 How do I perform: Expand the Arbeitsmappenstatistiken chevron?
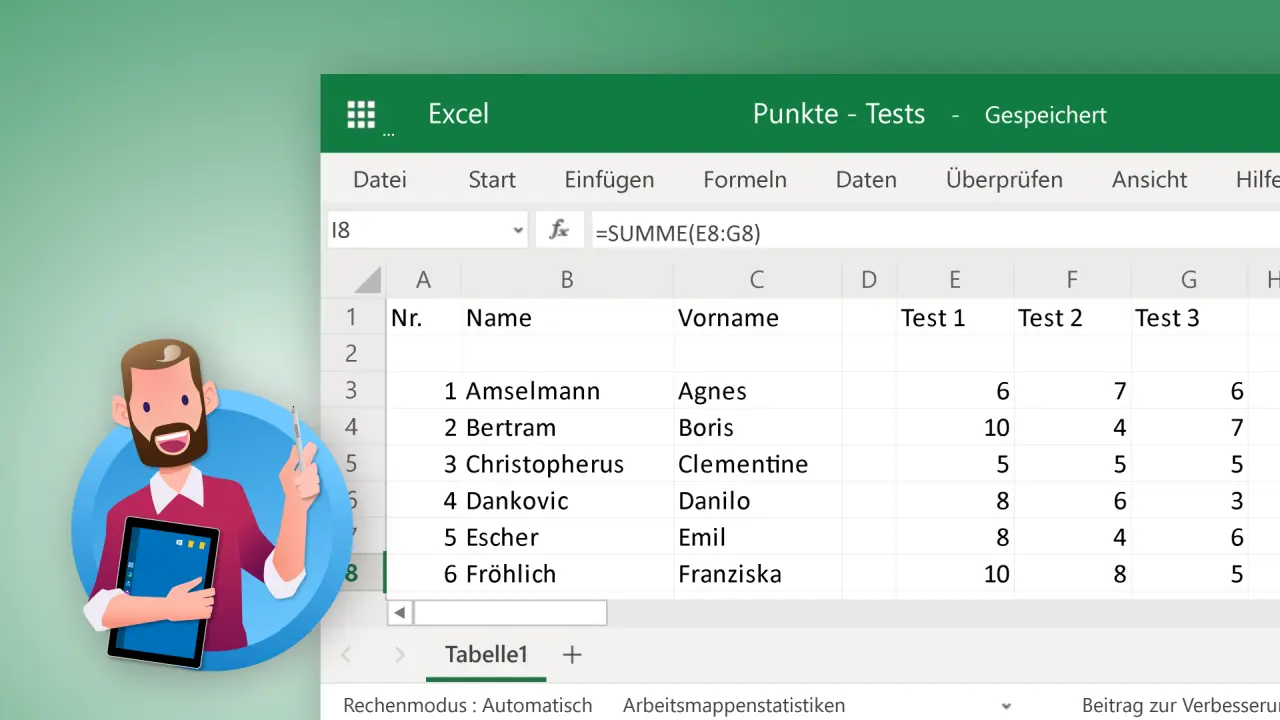click(x=1006, y=705)
